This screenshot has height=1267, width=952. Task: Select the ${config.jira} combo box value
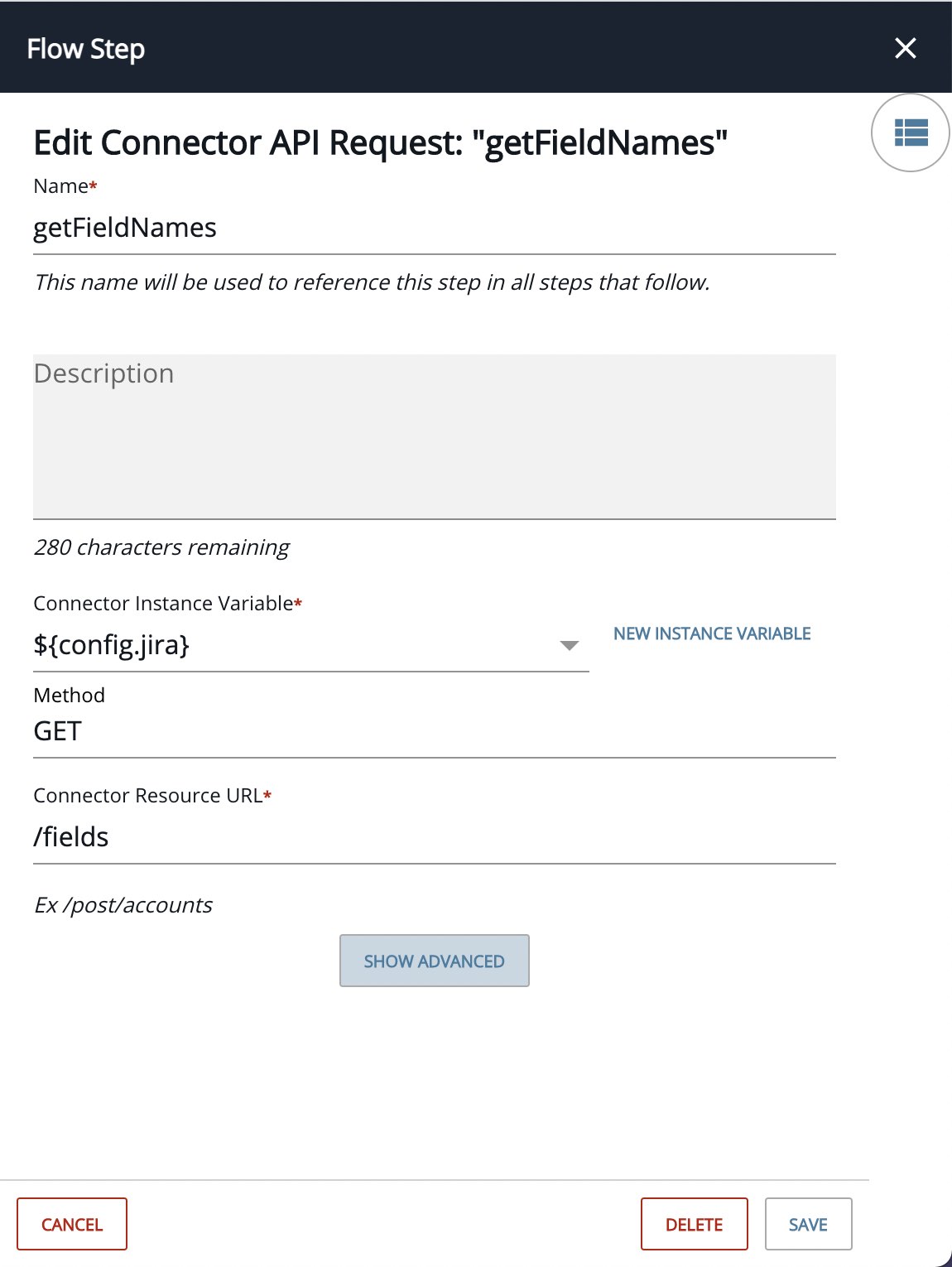[310, 645]
